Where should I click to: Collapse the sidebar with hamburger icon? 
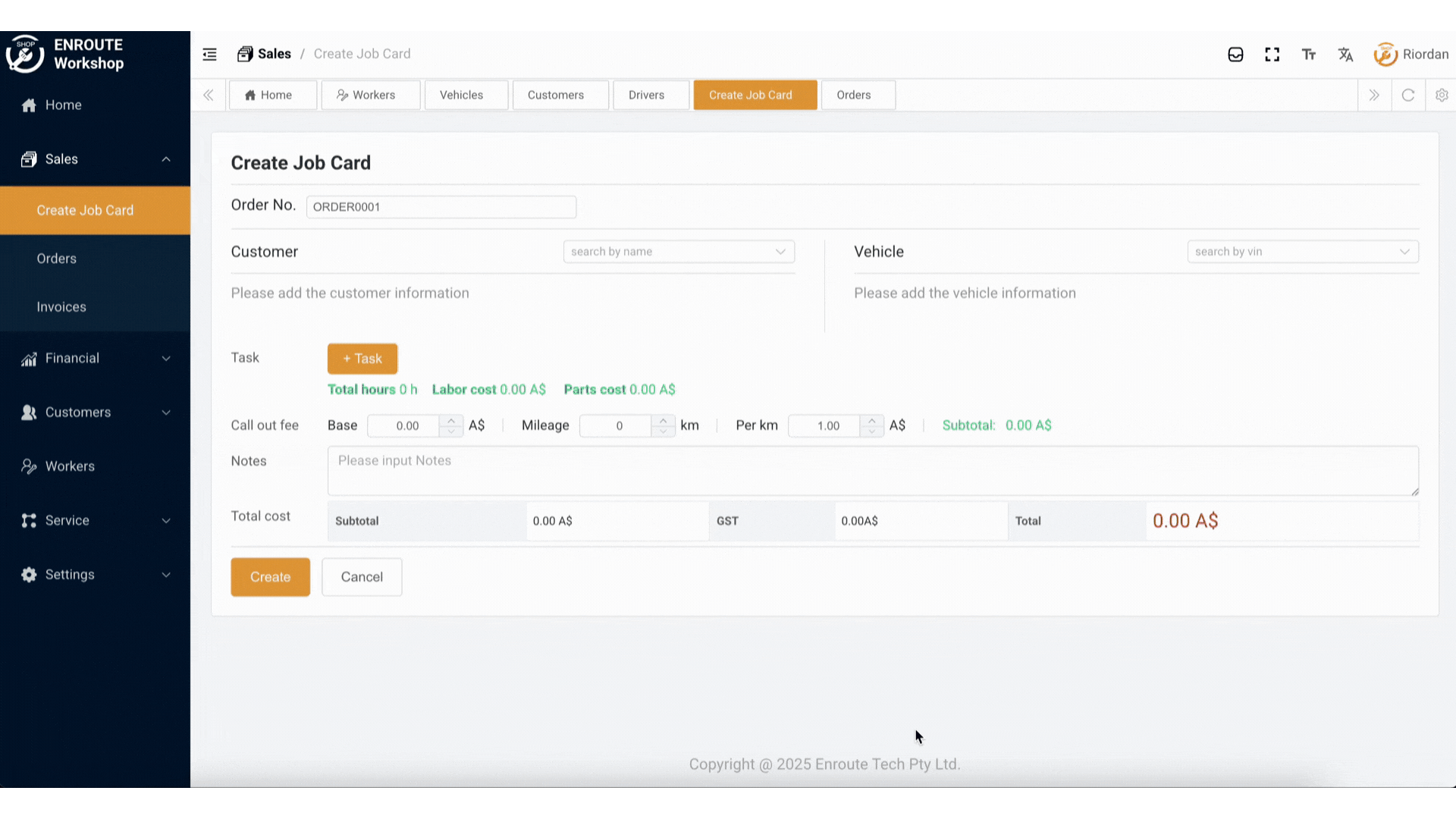pos(209,54)
